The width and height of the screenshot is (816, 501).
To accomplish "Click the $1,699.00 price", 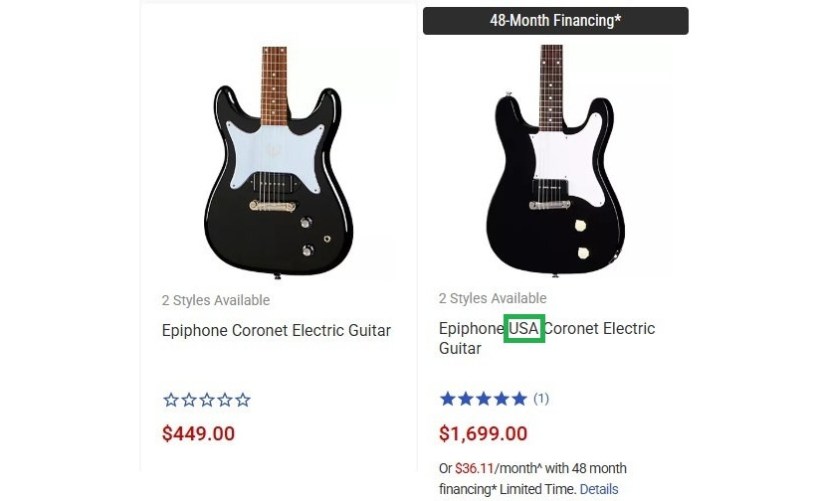I will (483, 434).
